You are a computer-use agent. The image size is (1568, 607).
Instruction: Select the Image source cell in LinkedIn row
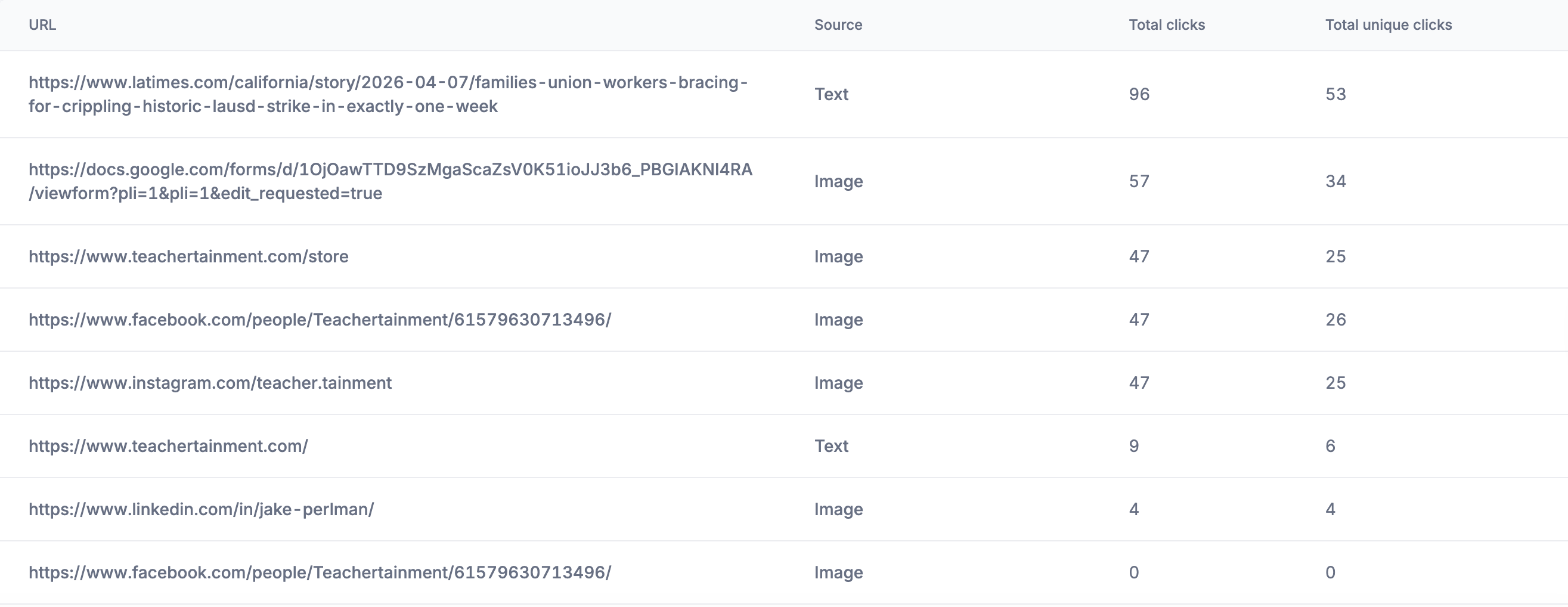(x=838, y=510)
